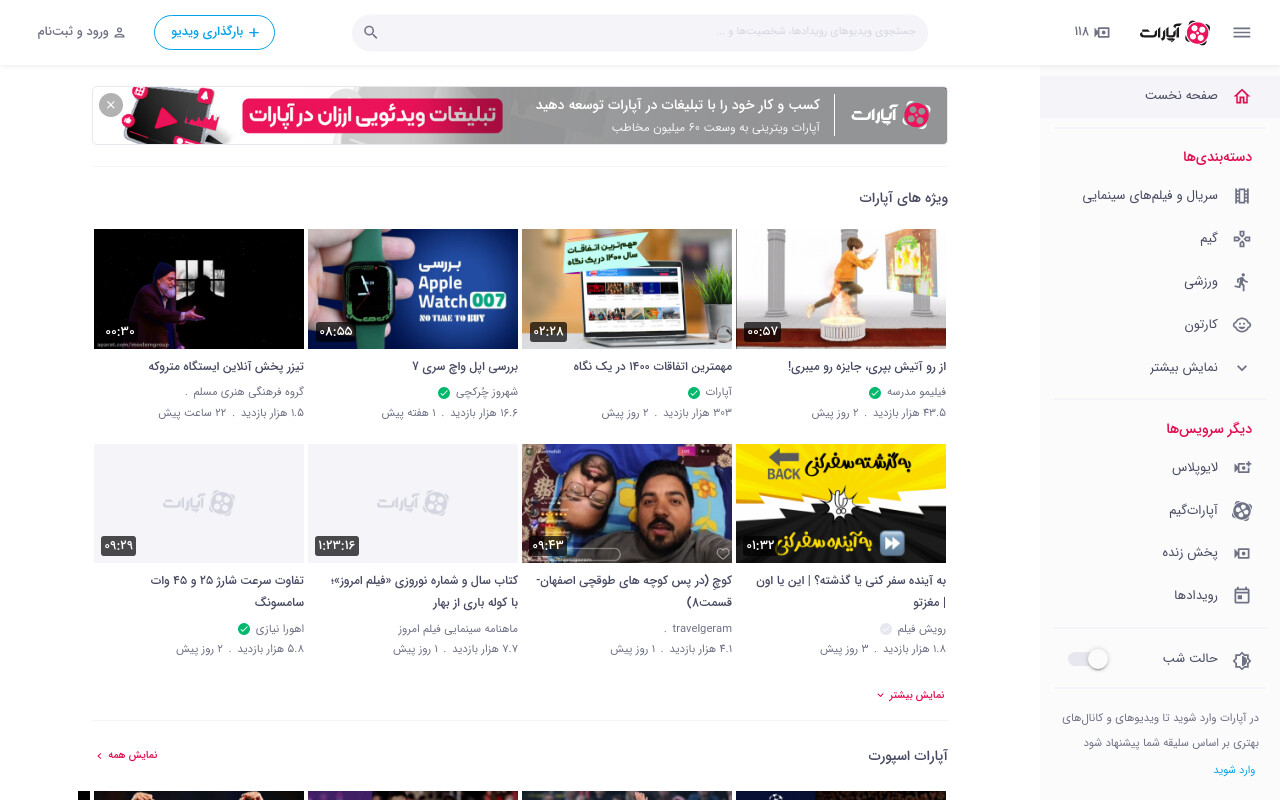Open the fire-jumping video thumbnail
1280x800 pixels.
(x=841, y=288)
